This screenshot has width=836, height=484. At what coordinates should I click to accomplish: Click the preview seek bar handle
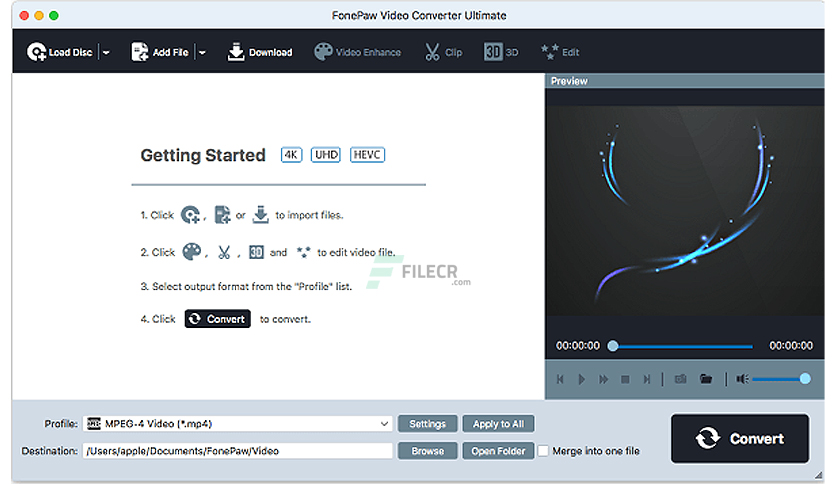click(613, 346)
